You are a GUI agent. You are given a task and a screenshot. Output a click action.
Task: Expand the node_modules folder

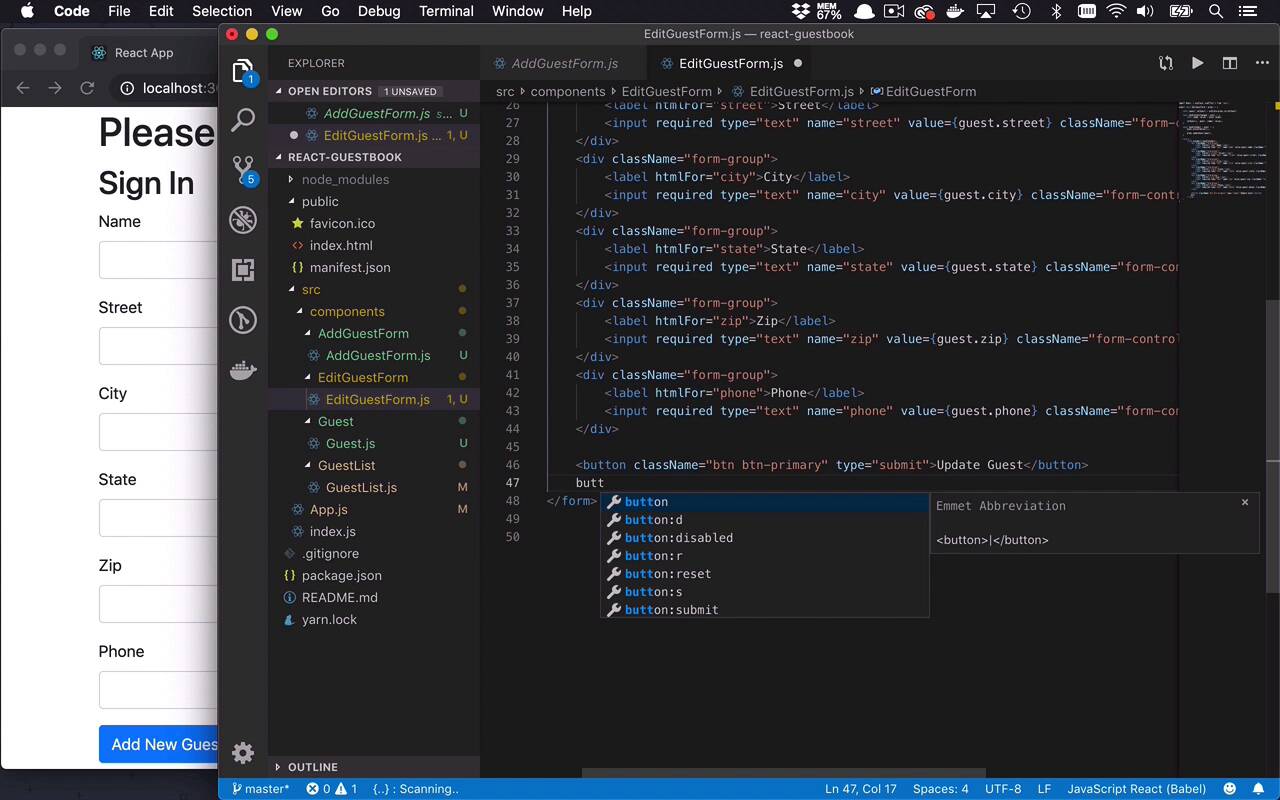pos(345,179)
